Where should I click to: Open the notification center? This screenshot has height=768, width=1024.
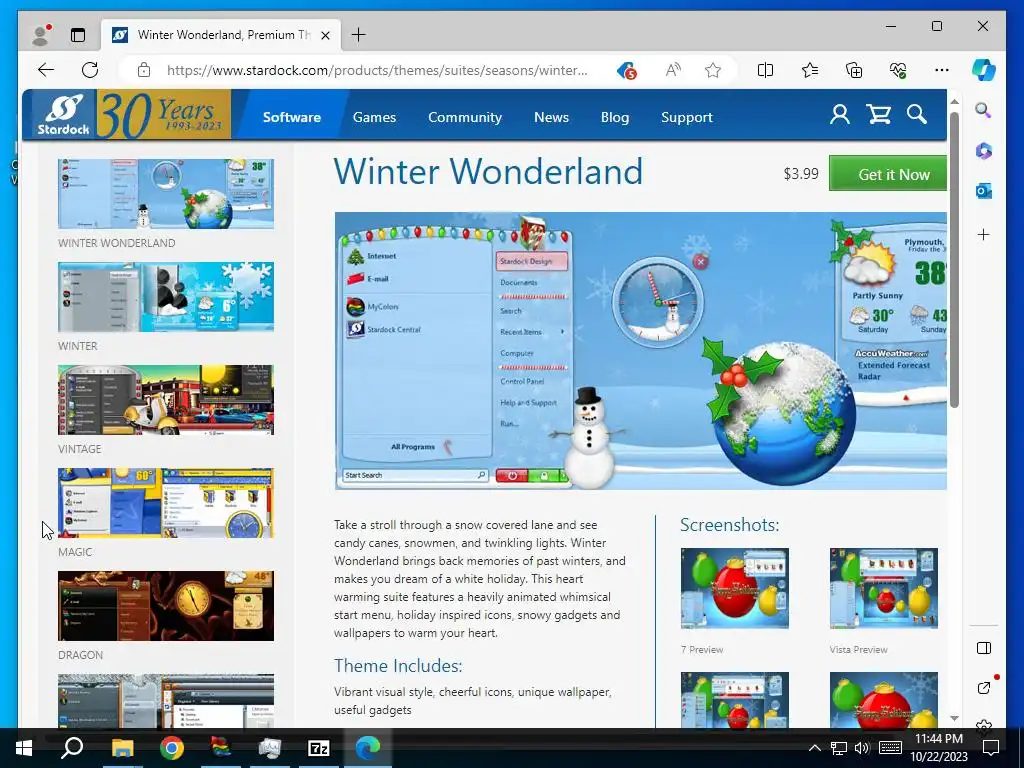(991, 748)
